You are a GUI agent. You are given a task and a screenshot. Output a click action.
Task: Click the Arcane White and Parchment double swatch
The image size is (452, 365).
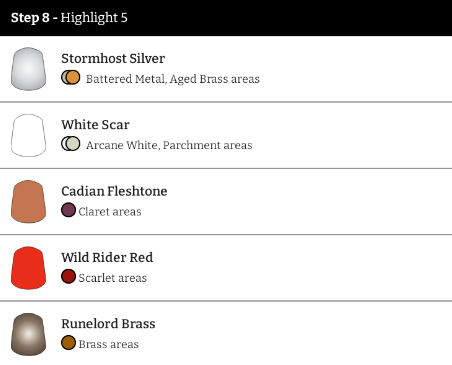pyautogui.click(x=71, y=144)
